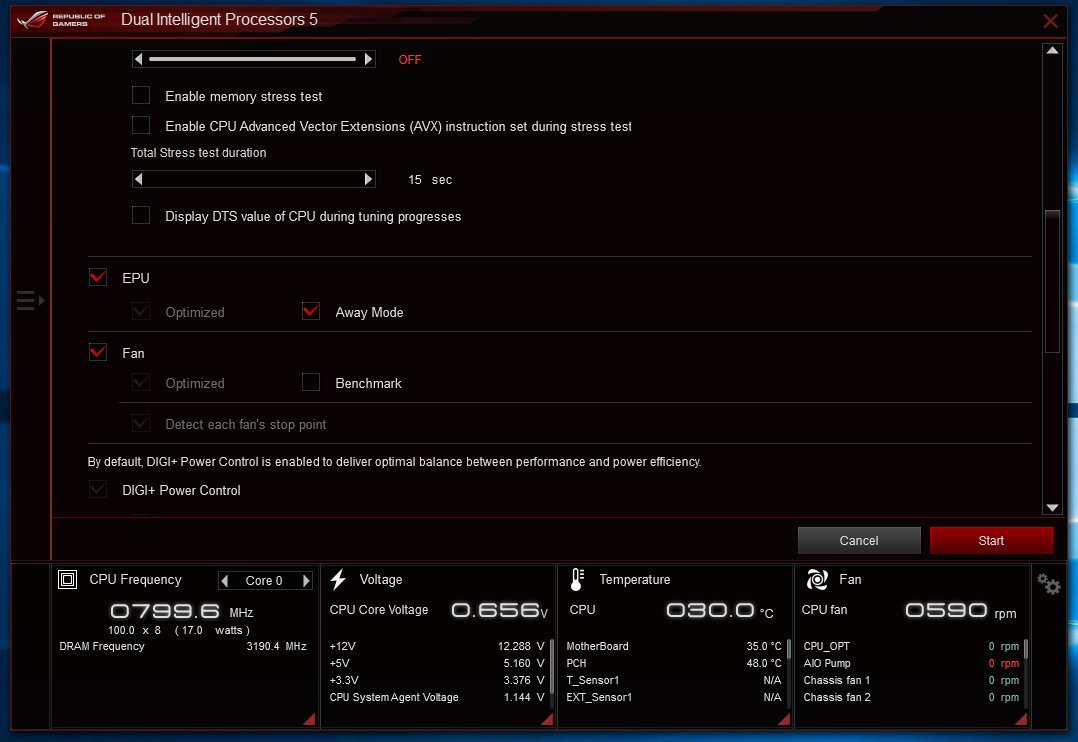Viewport: 1078px width, 742px height.
Task: Decrease the OFF slider with left arrow
Action: click(139, 59)
